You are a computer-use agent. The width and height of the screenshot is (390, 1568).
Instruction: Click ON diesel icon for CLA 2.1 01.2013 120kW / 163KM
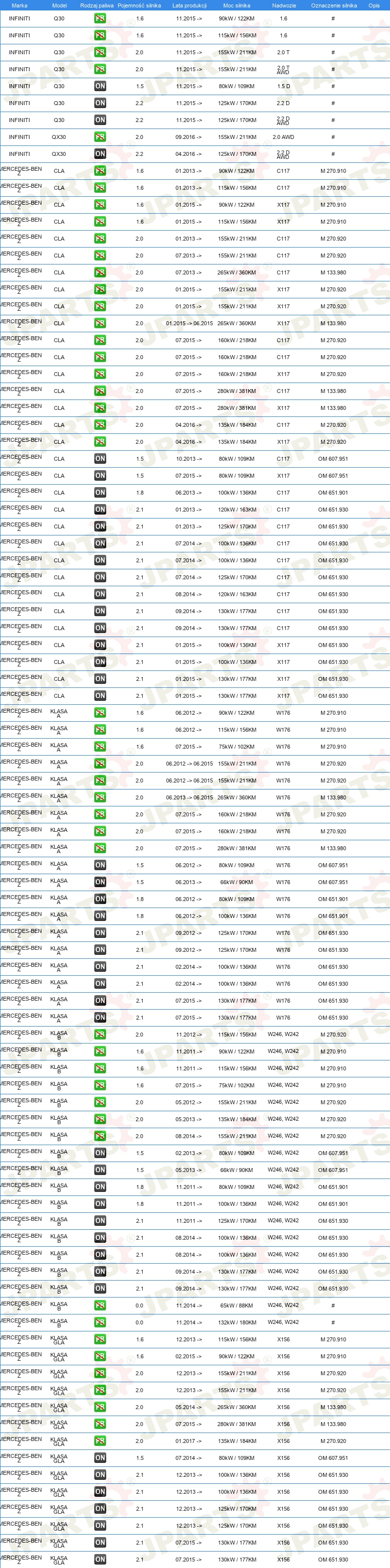pyautogui.click(x=100, y=510)
